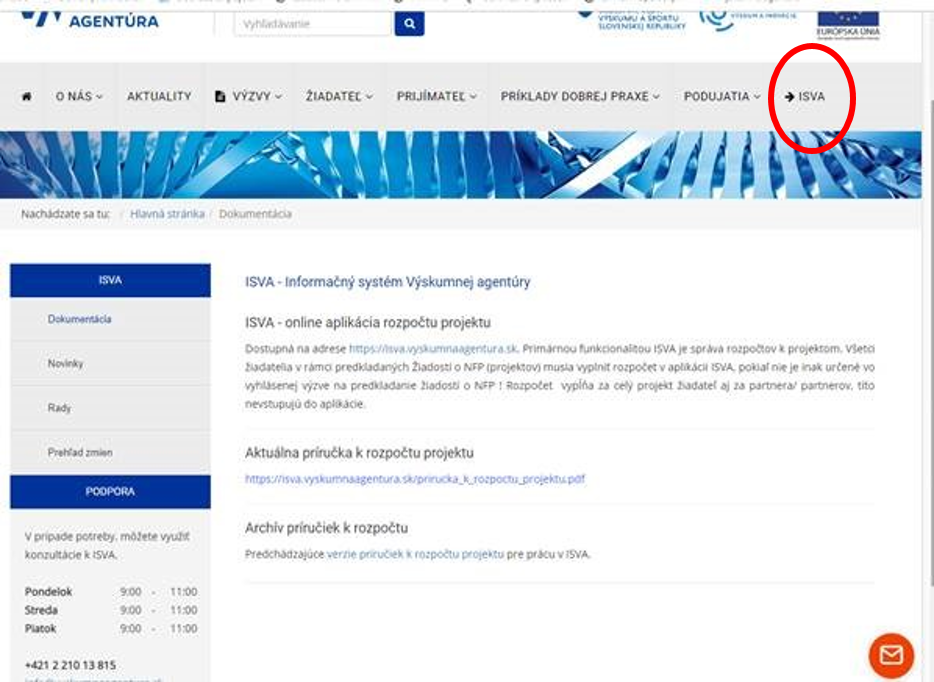Expand the PRIJÍMATEĽ dropdown menu
Viewport: 934px width, 682px height.
click(436, 97)
